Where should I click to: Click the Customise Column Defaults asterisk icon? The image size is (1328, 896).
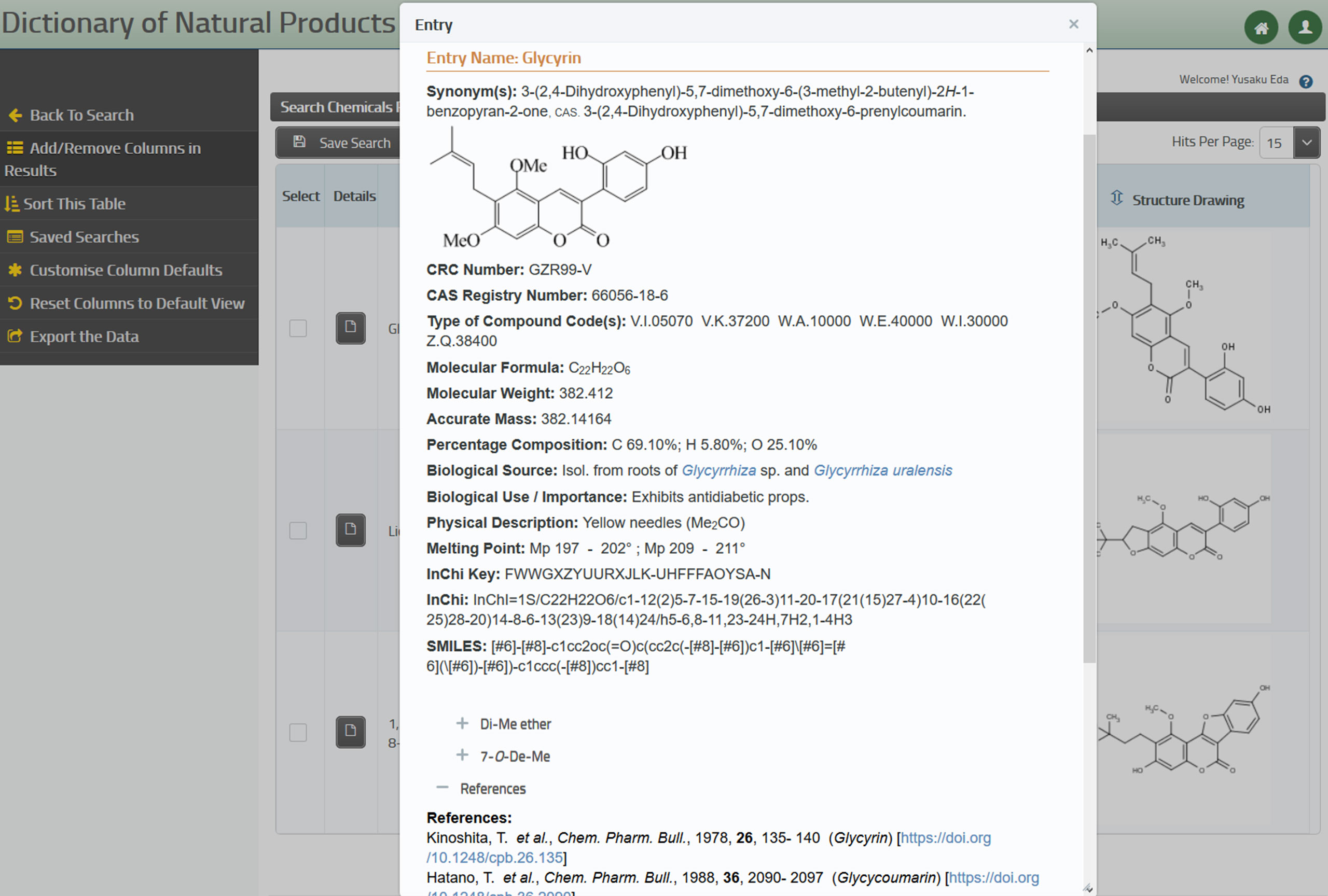(x=15, y=270)
